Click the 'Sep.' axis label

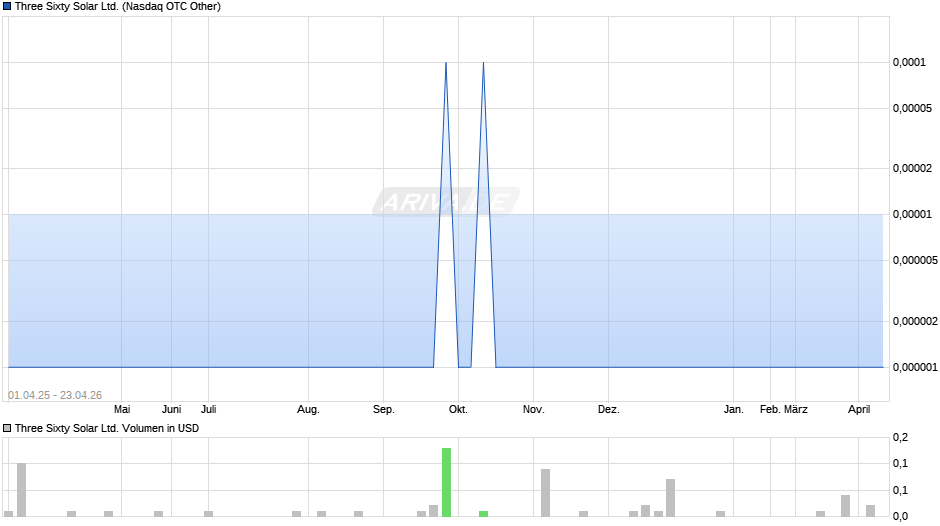[x=384, y=410]
